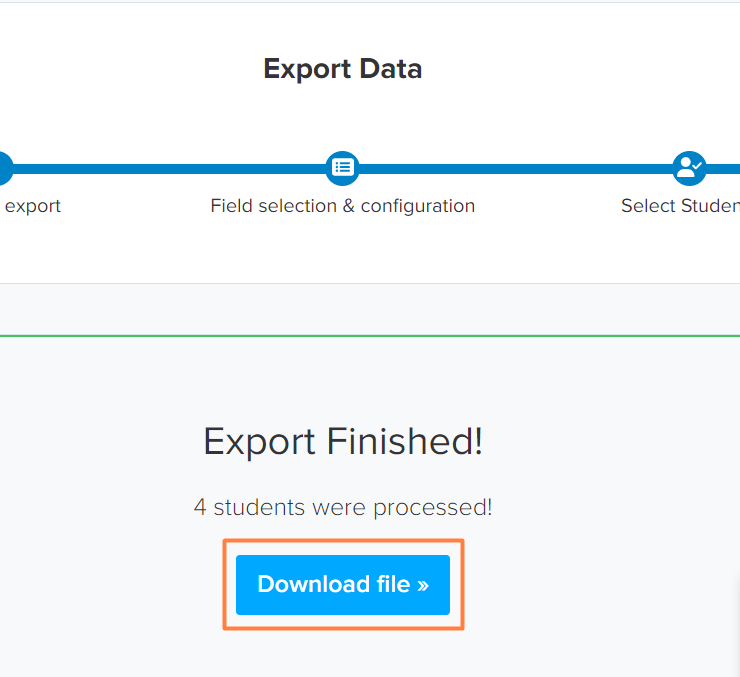
Task: Download the exported file
Action: [x=343, y=585]
